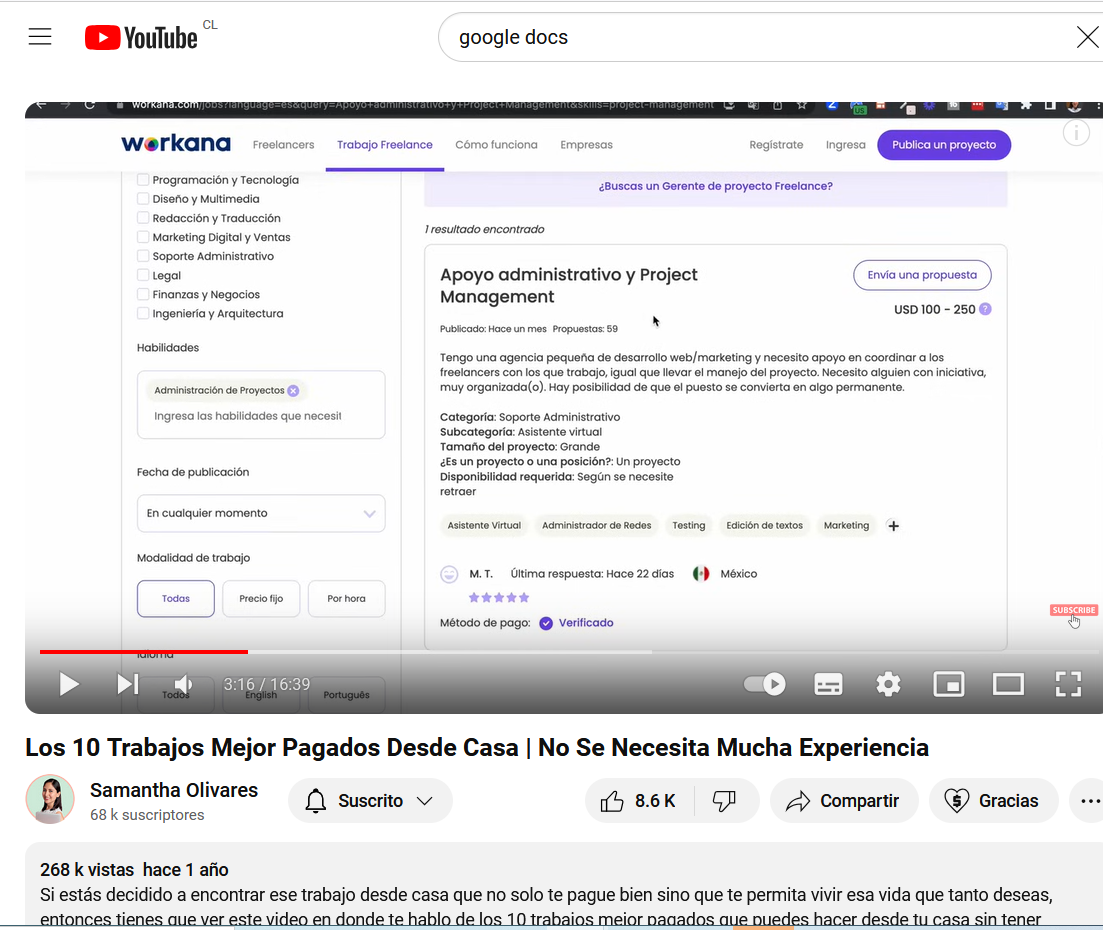The height and width of the screenshot is (930, 1103).
Task: Select the Precio fijo modality option
Action: (x=261, y=599)
